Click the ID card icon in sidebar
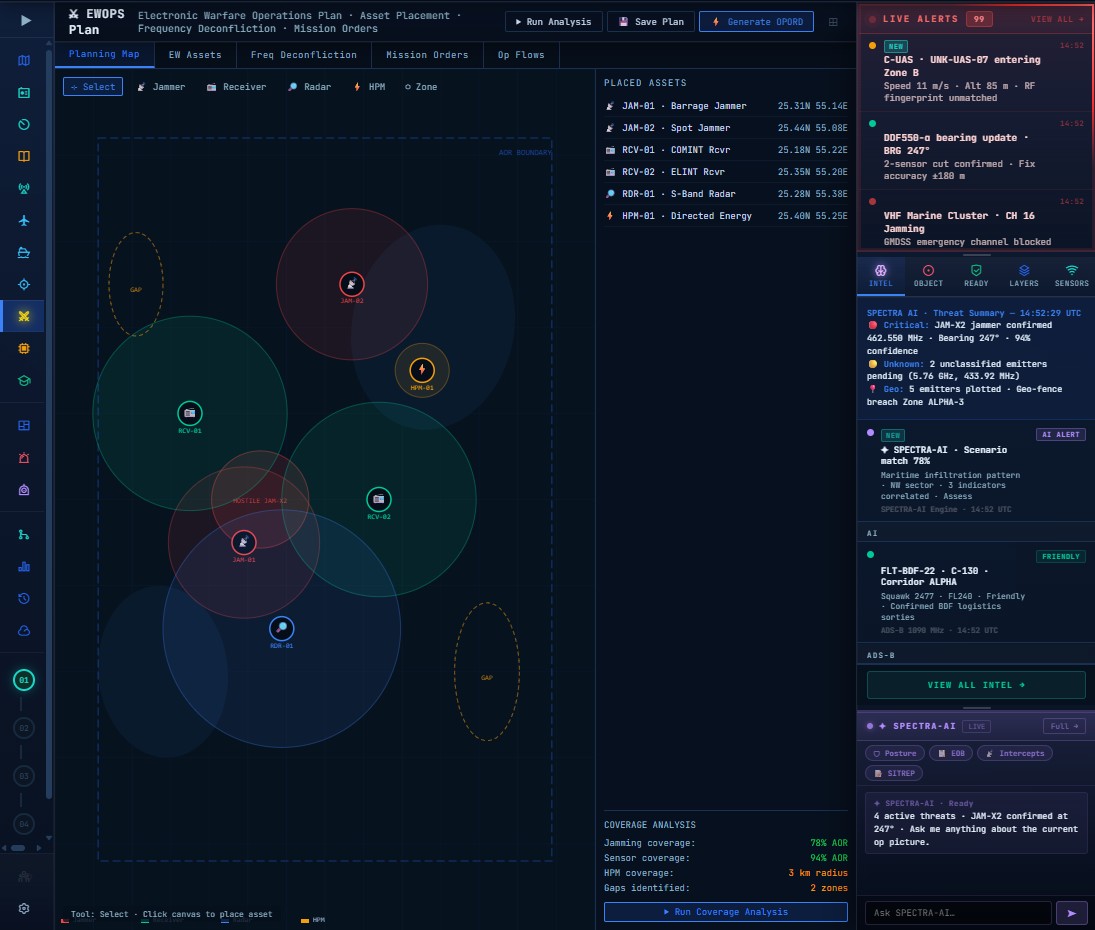 coord(24,93)
